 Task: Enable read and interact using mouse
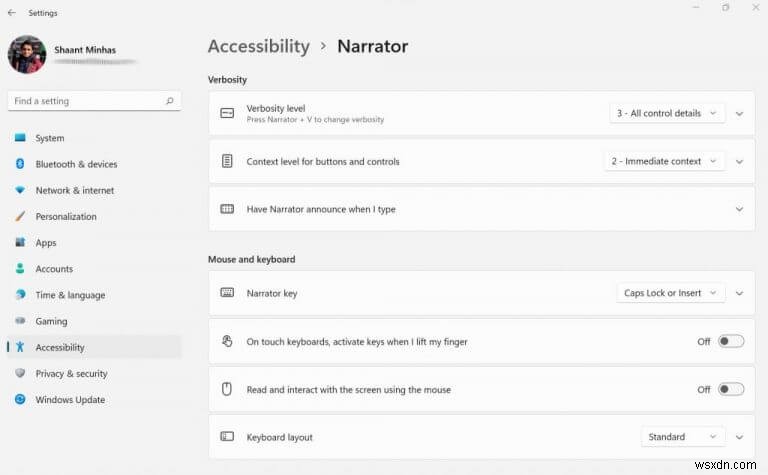(731, 389)
